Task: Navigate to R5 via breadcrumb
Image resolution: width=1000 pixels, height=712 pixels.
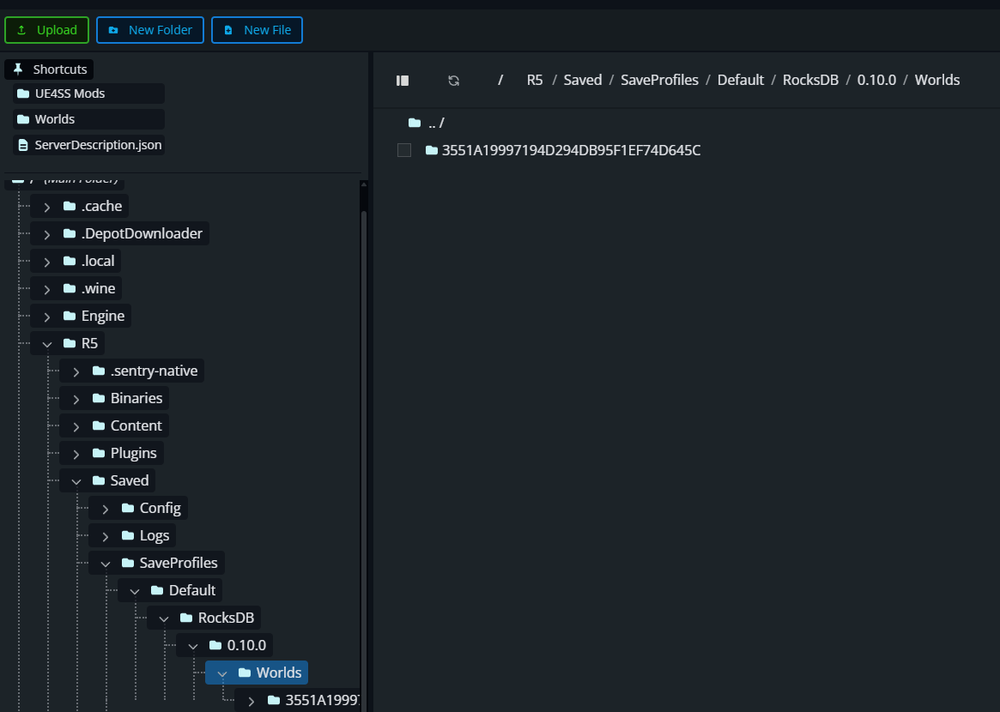Action: coord(534,79)
